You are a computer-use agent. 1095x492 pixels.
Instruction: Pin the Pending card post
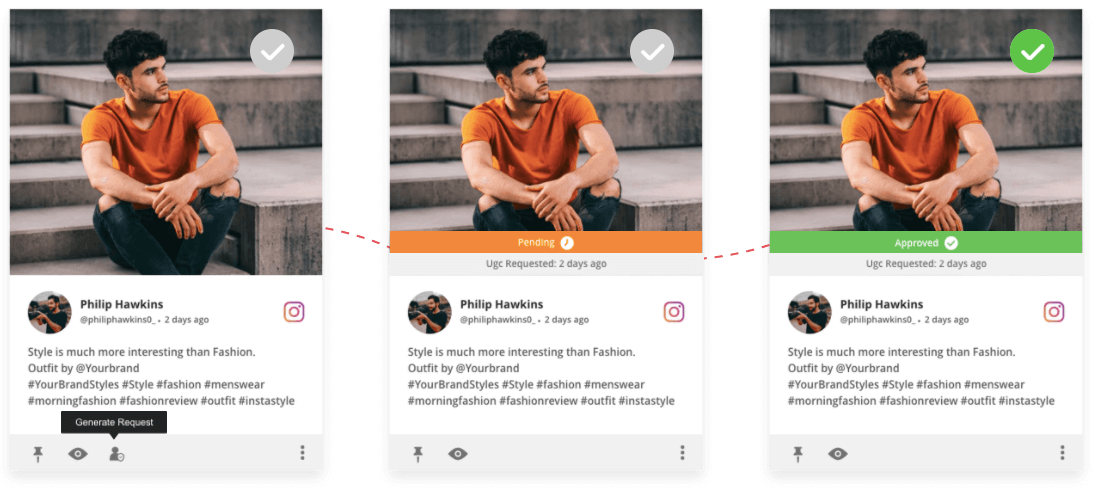tap(418, 454)
